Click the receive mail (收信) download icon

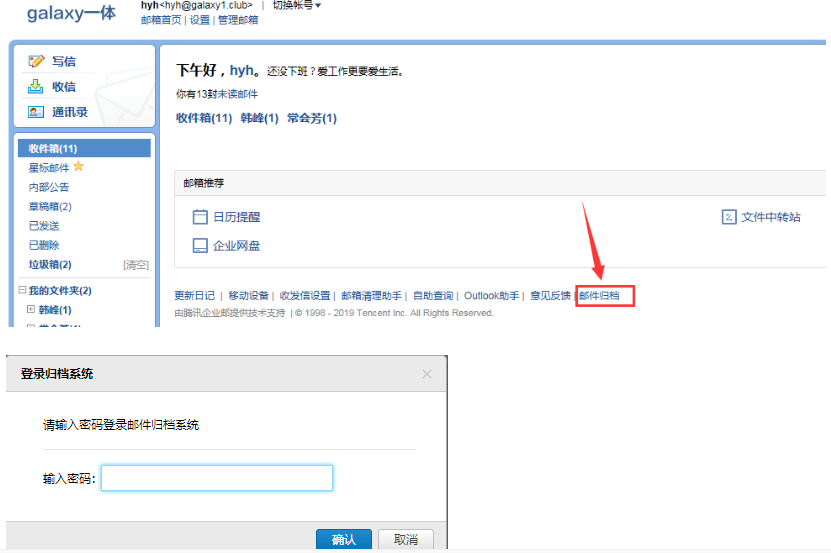37,86
